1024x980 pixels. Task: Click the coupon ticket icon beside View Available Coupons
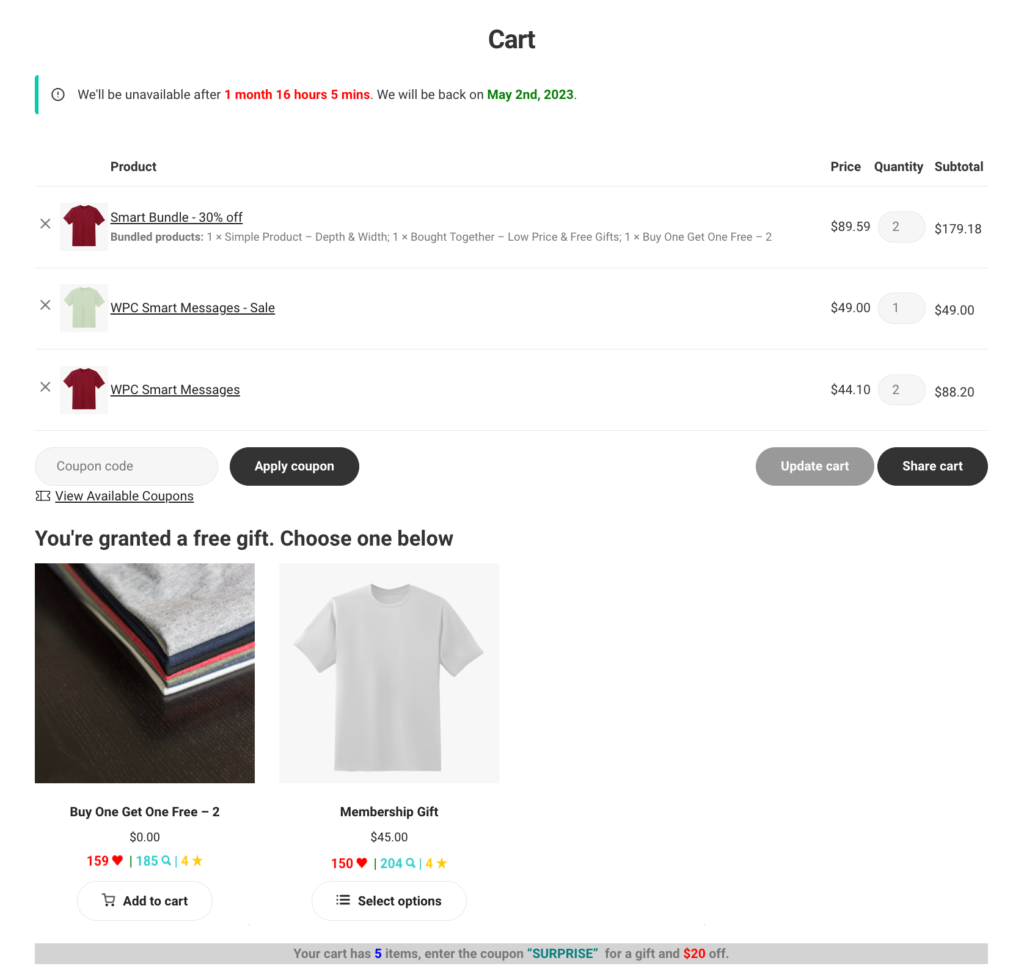[x=42, y=495]
